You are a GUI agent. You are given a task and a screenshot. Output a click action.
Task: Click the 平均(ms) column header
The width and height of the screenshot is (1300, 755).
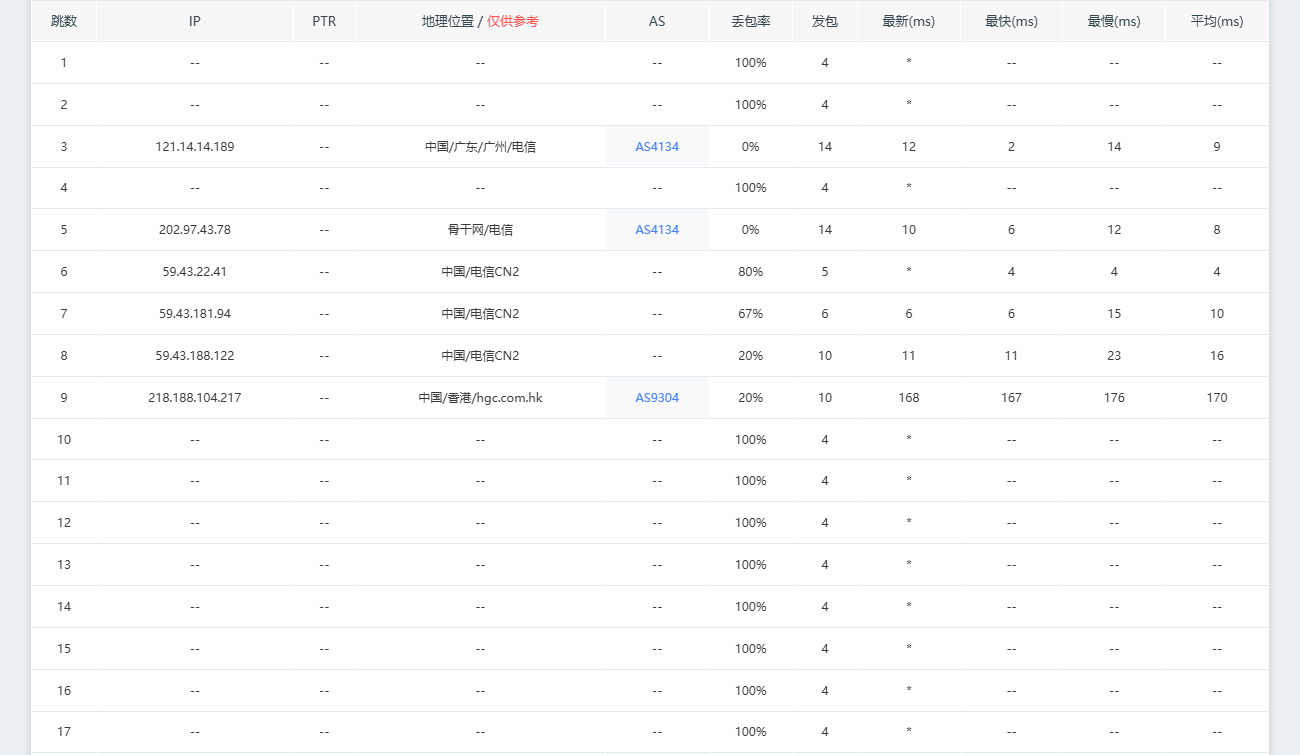click(1217, 21)
